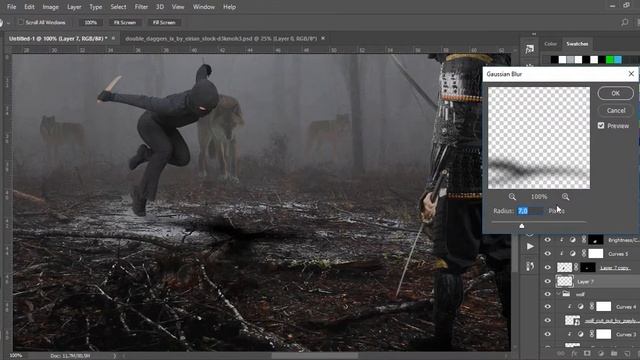The width and height of the screenshot is (640, 360).
Task: Click the wolf group folder icon
Action: (x=566, y=294)
